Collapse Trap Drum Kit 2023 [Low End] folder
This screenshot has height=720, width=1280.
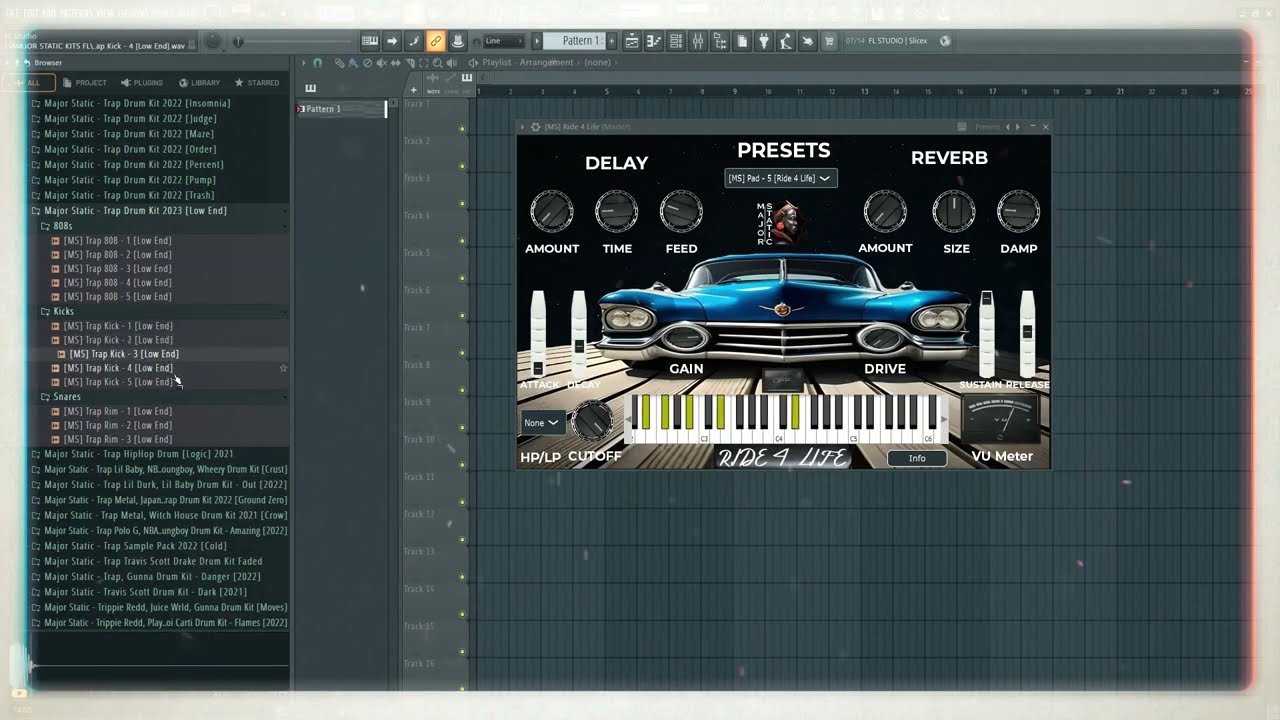(135, 210)
